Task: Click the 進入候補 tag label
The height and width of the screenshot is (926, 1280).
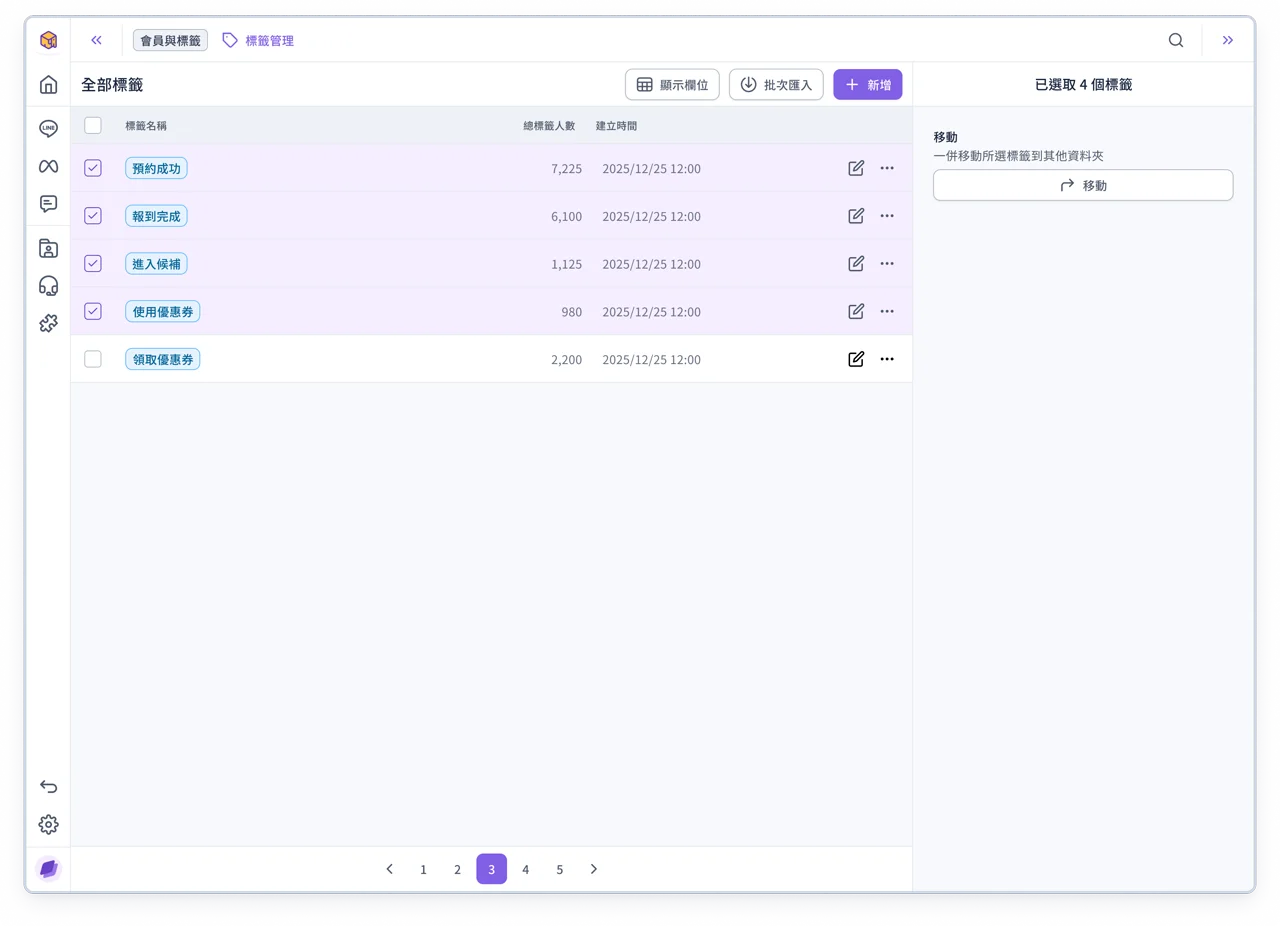Action: tap(157, 264)
